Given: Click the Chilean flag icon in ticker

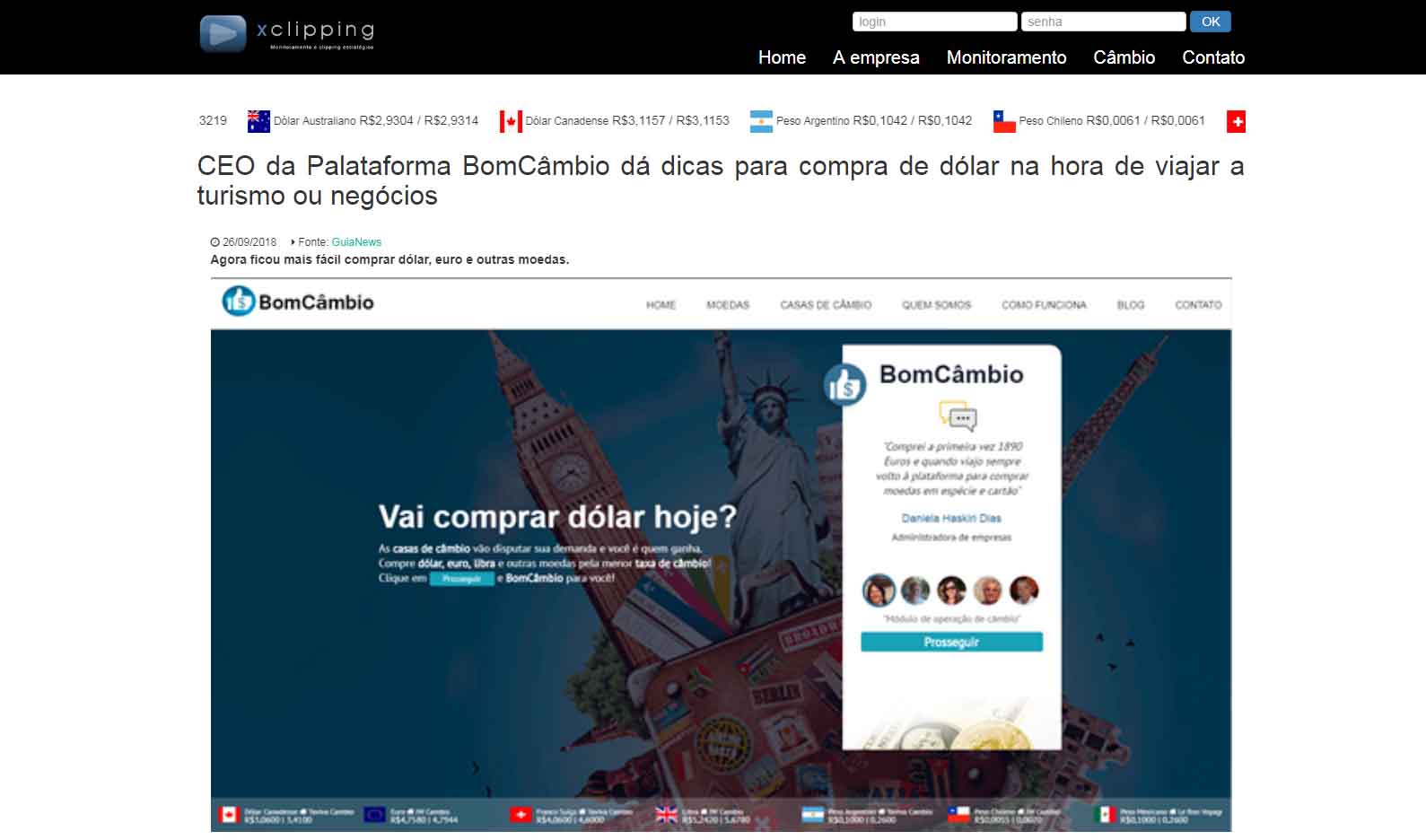Looking at the screenshot, I should pyautogui.click(x=1004, y=121).
